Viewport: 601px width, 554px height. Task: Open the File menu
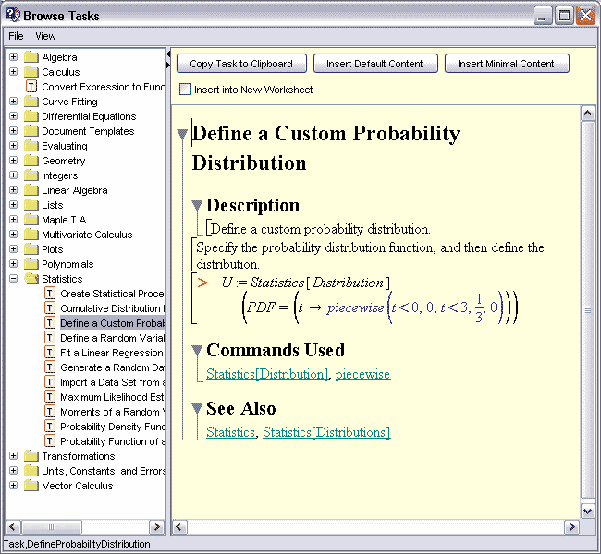[x=16, y=35]
